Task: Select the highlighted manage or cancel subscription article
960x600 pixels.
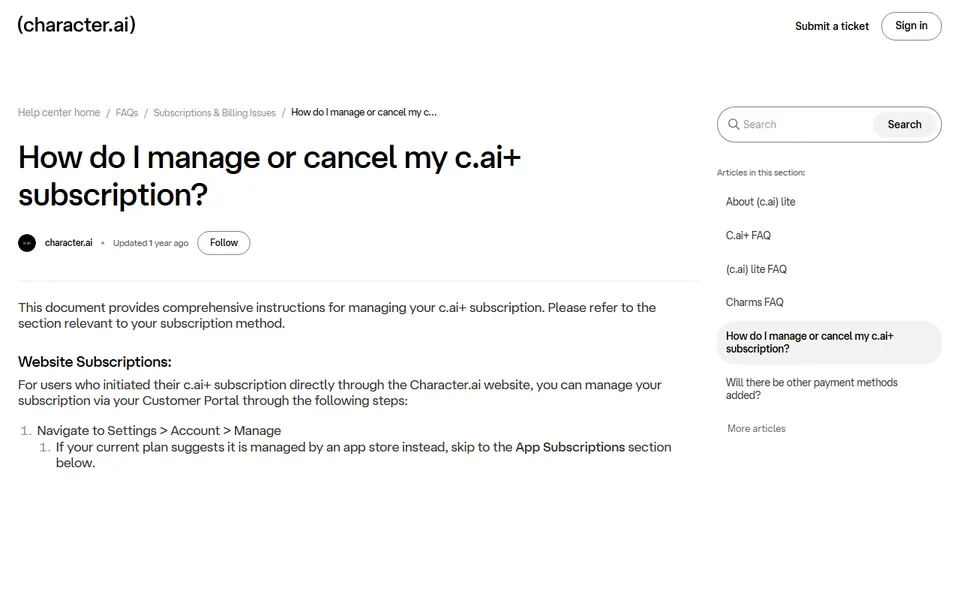Action: (829, 343)
